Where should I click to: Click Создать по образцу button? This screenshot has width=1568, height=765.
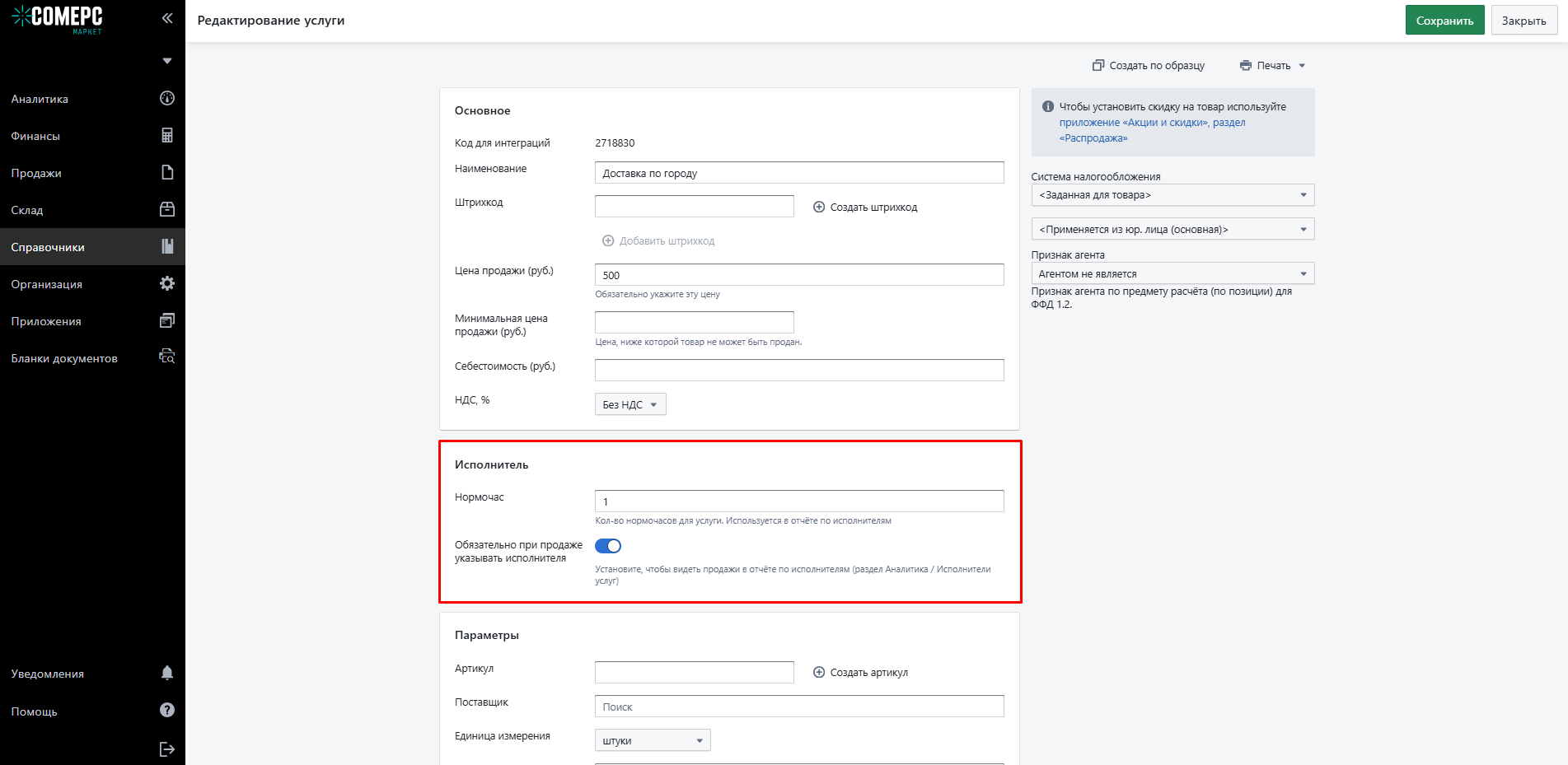coord(1149,66)
